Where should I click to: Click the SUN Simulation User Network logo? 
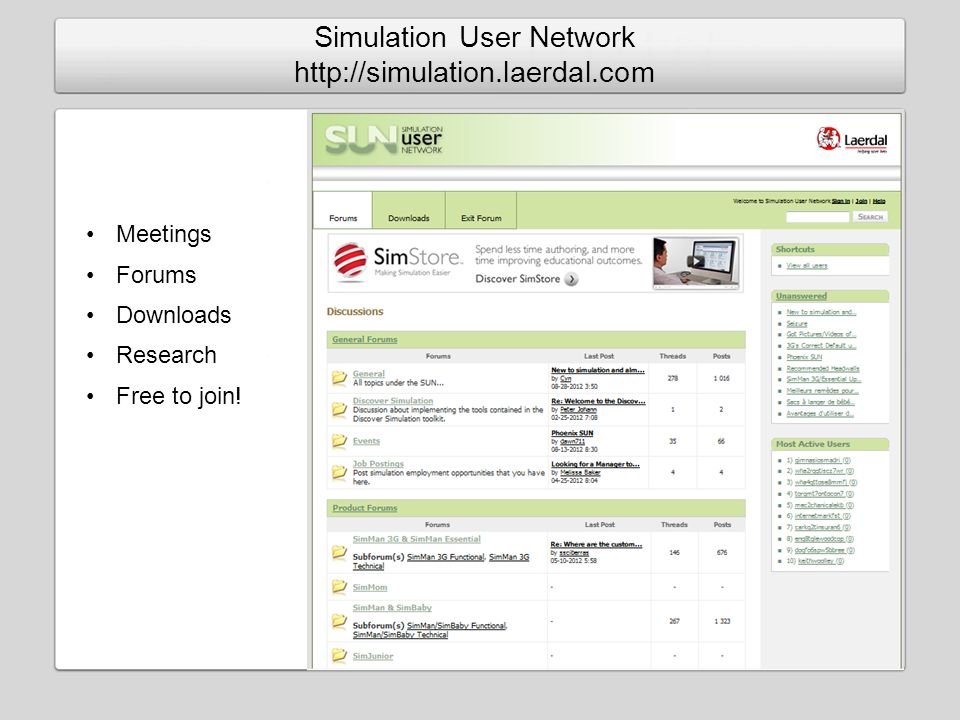point(383,140)
